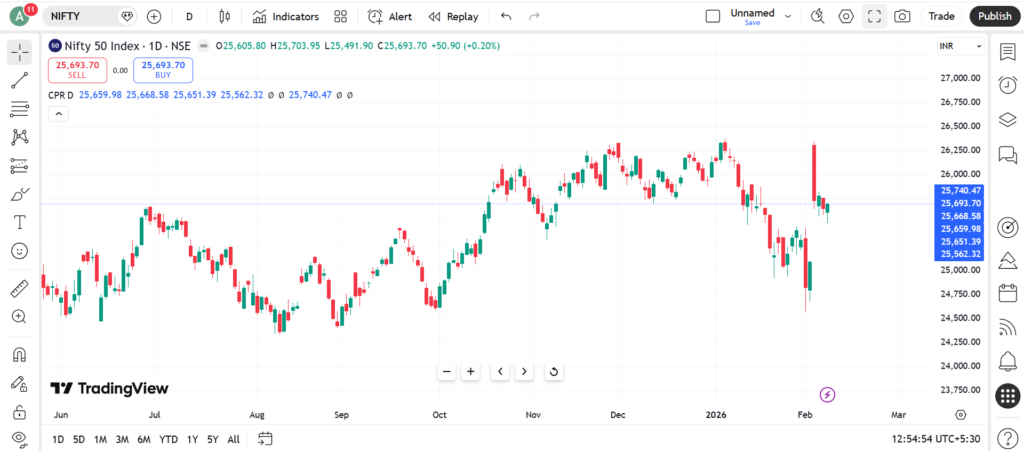Open the emoji icons tool
The height and width of the screenshot is (451, 1024).
[19, 250]
